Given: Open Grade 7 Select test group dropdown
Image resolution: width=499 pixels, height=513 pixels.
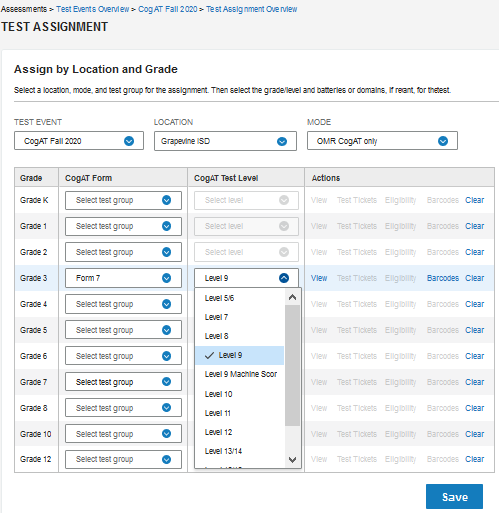Looking at the screenshot, I should (123, 382).
